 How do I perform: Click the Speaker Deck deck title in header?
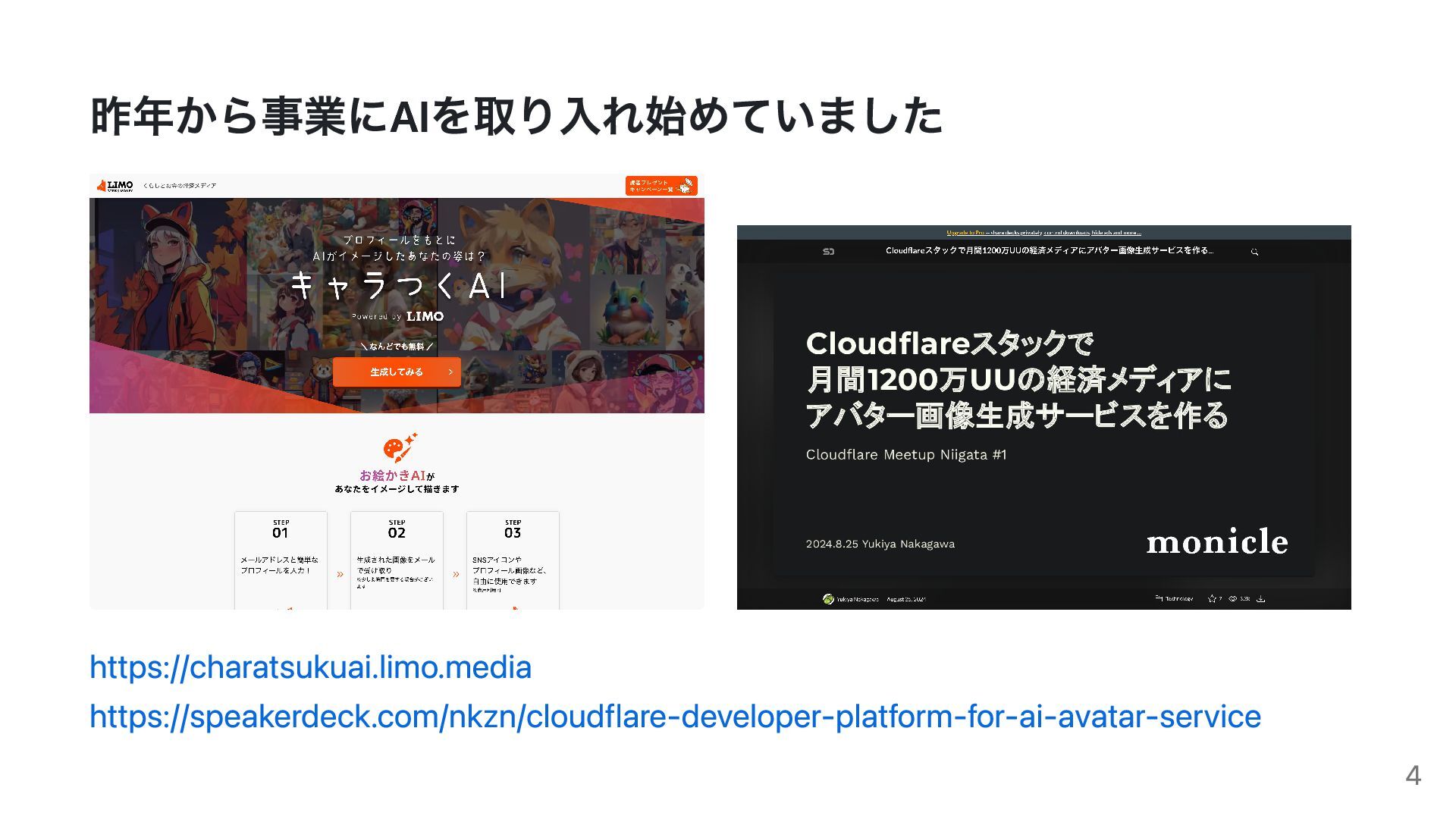[1049, 251]
